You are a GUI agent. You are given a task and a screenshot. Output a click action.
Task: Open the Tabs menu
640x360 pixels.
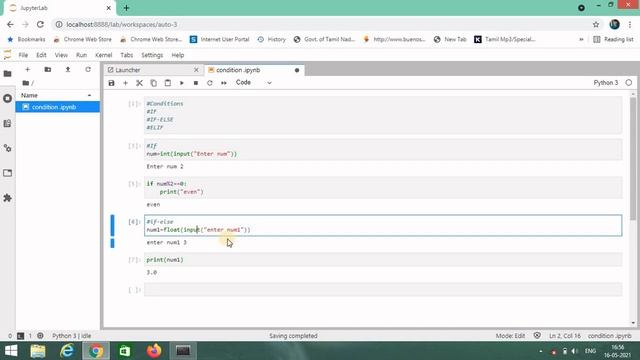click(x=127, y=55)
